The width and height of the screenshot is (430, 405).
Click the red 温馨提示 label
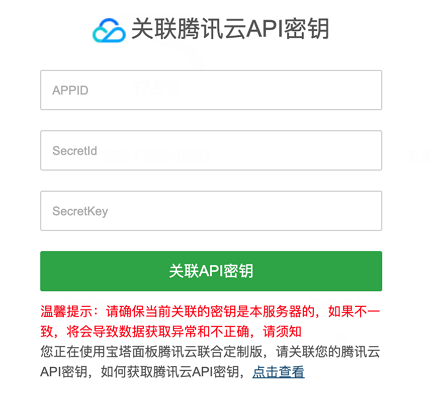pyautogui.click(x=66, y=312)
